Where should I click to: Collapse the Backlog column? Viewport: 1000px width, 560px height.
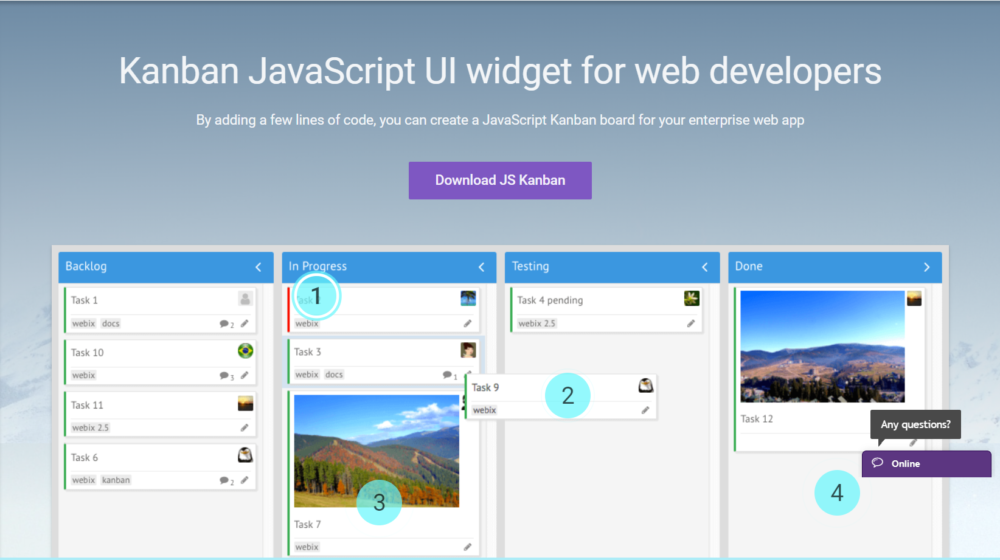point(258,267)
